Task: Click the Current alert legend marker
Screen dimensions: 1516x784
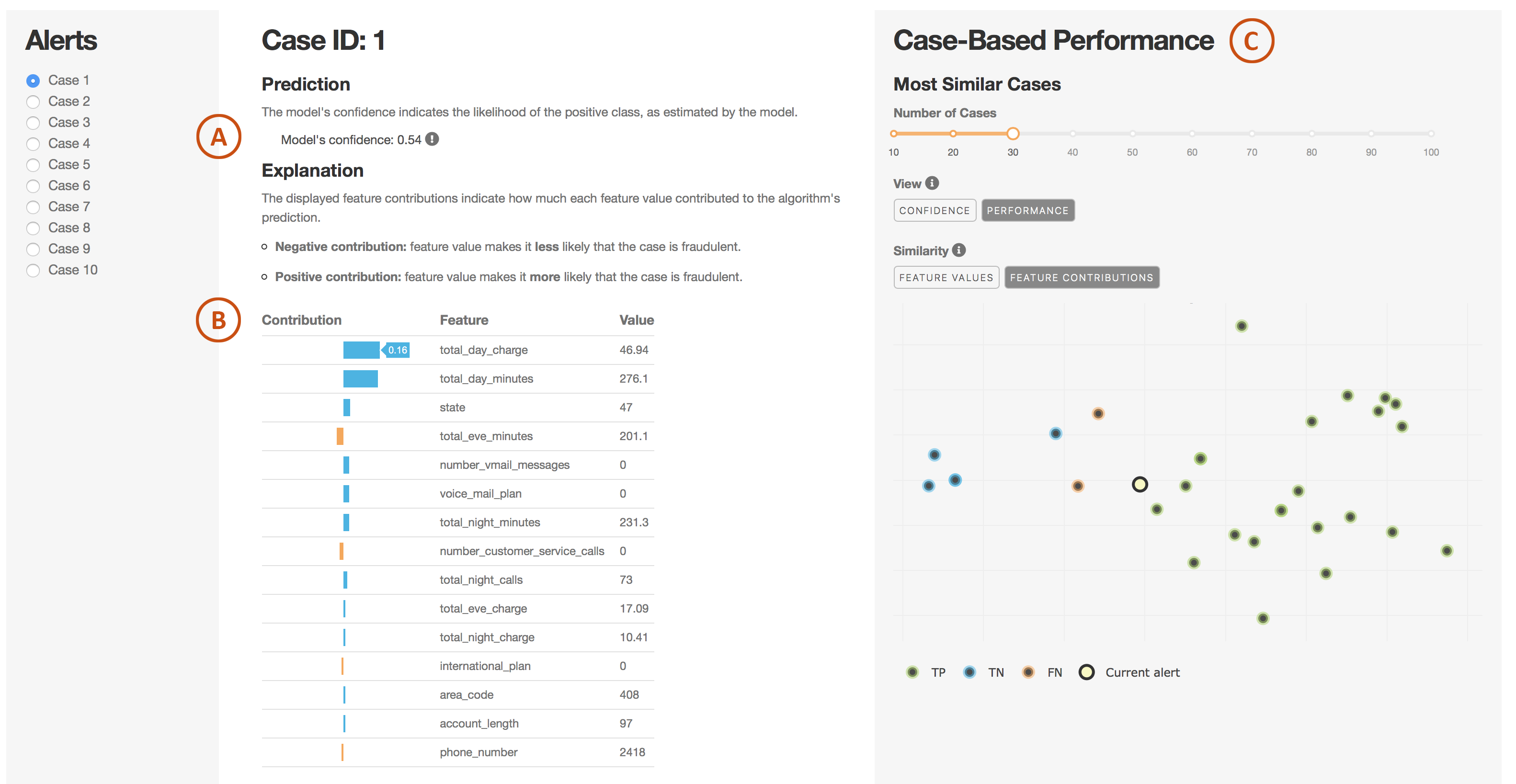Action: [1086, 672]
